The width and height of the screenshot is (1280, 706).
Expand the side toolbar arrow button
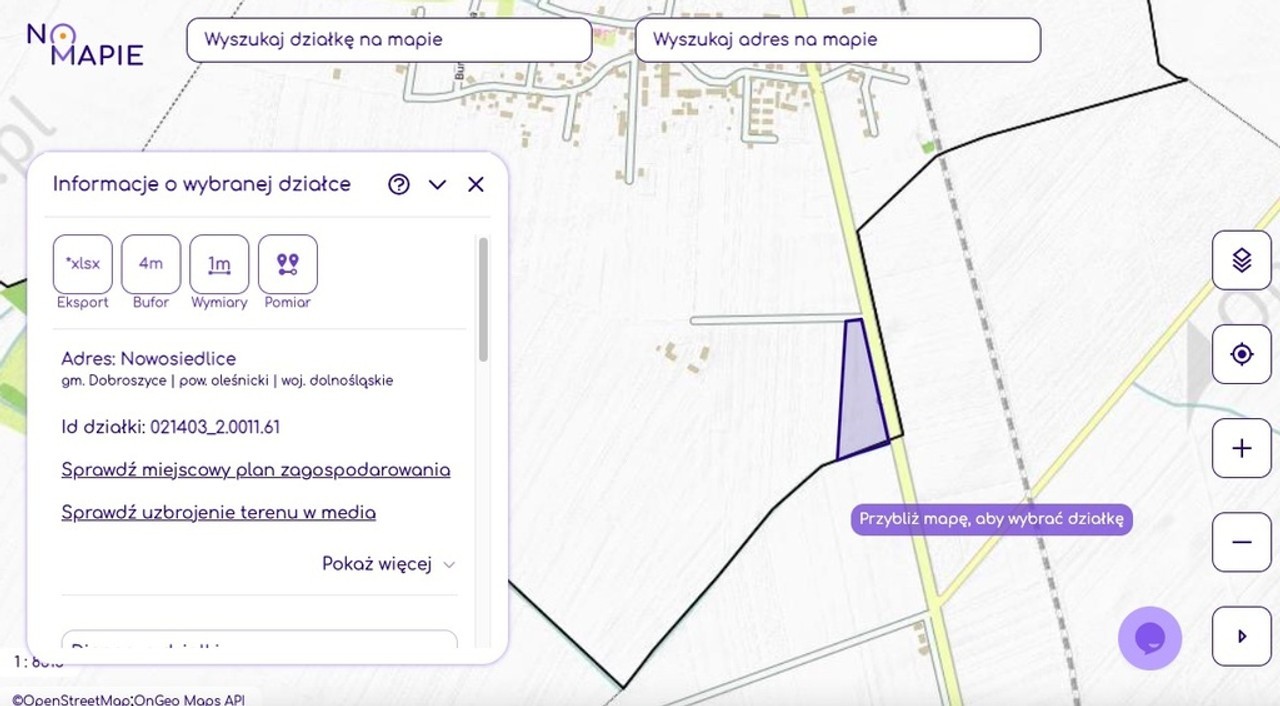click(x=1242, y=636)
